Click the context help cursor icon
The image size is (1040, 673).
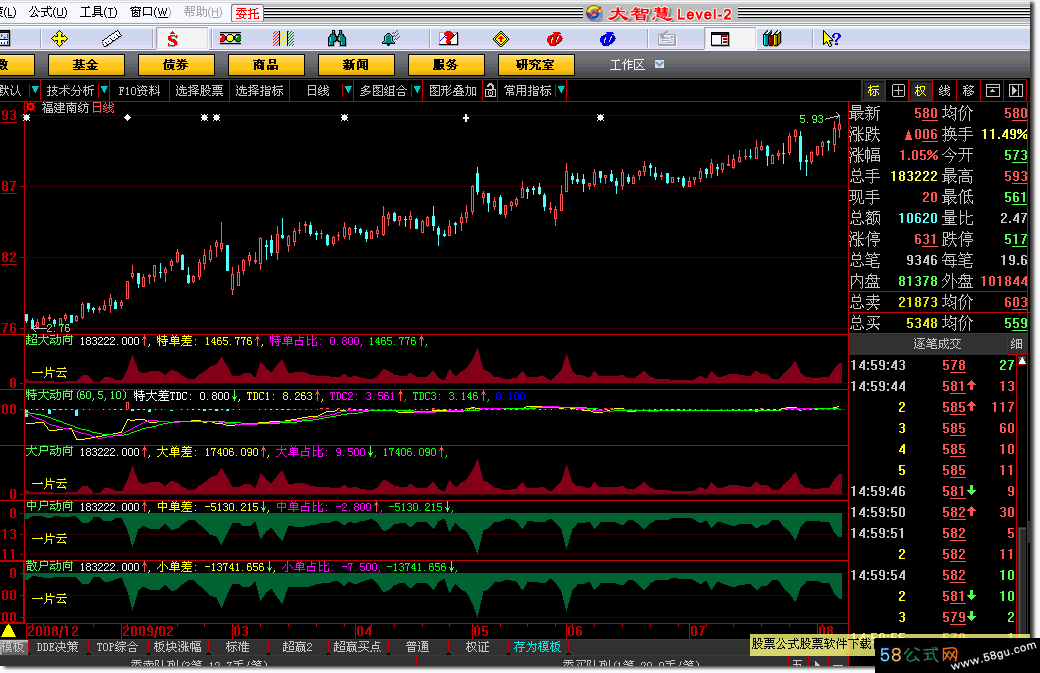tap(830, 39)
